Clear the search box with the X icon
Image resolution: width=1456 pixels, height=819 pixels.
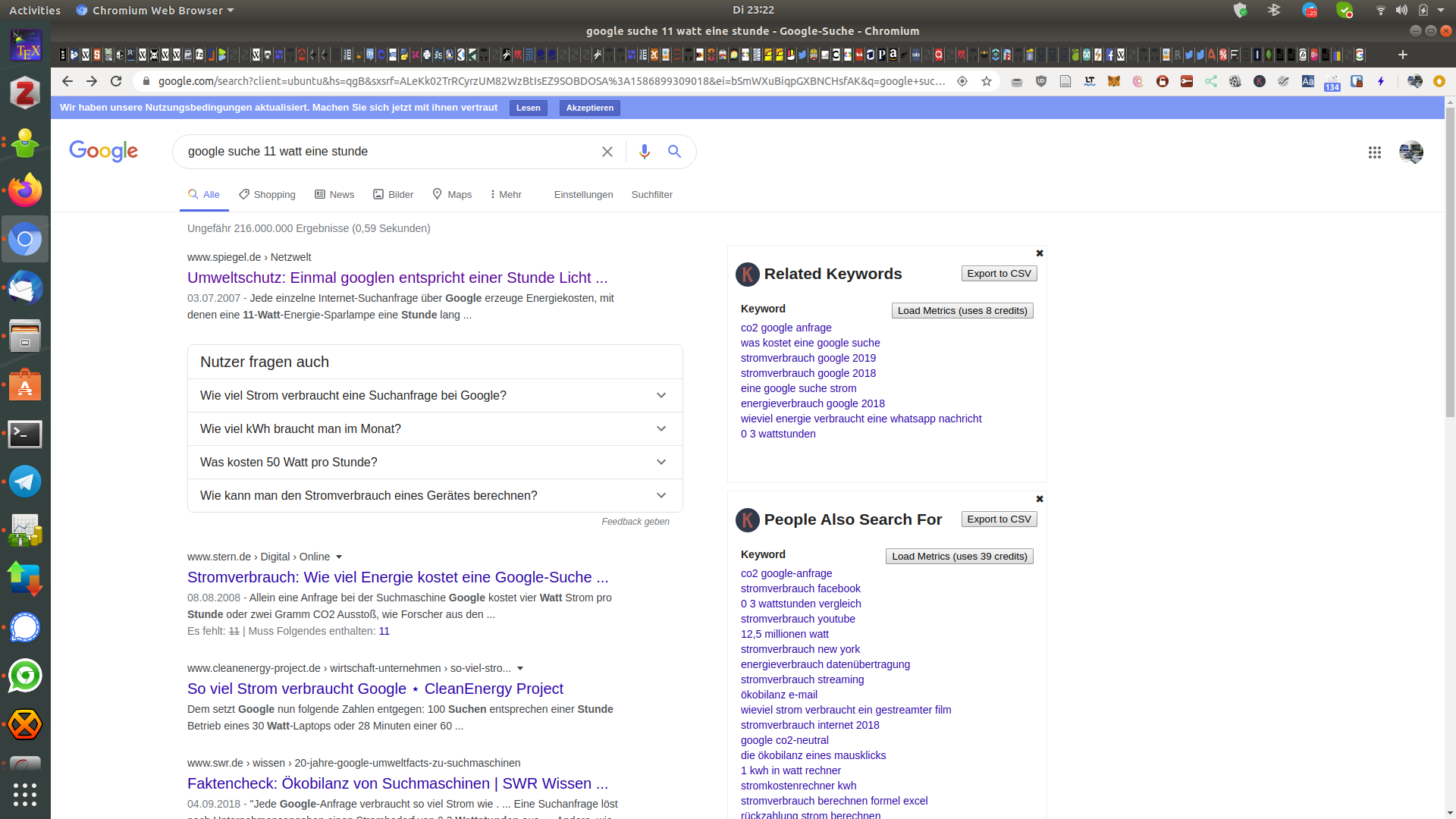(607, 152)
